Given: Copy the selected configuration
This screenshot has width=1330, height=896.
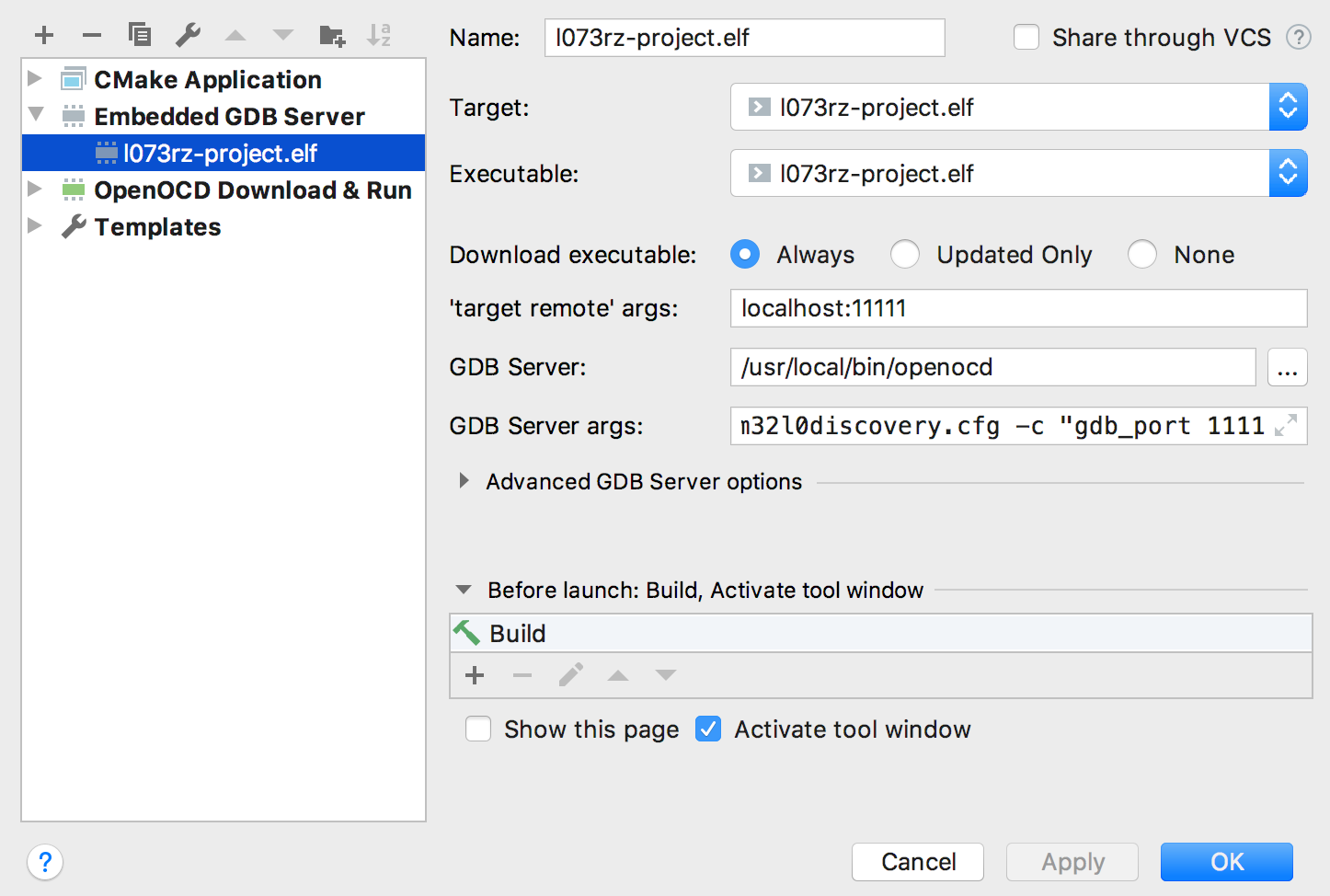Looking at the screenshot, I should pyautogui.click(x=140, y=35).
